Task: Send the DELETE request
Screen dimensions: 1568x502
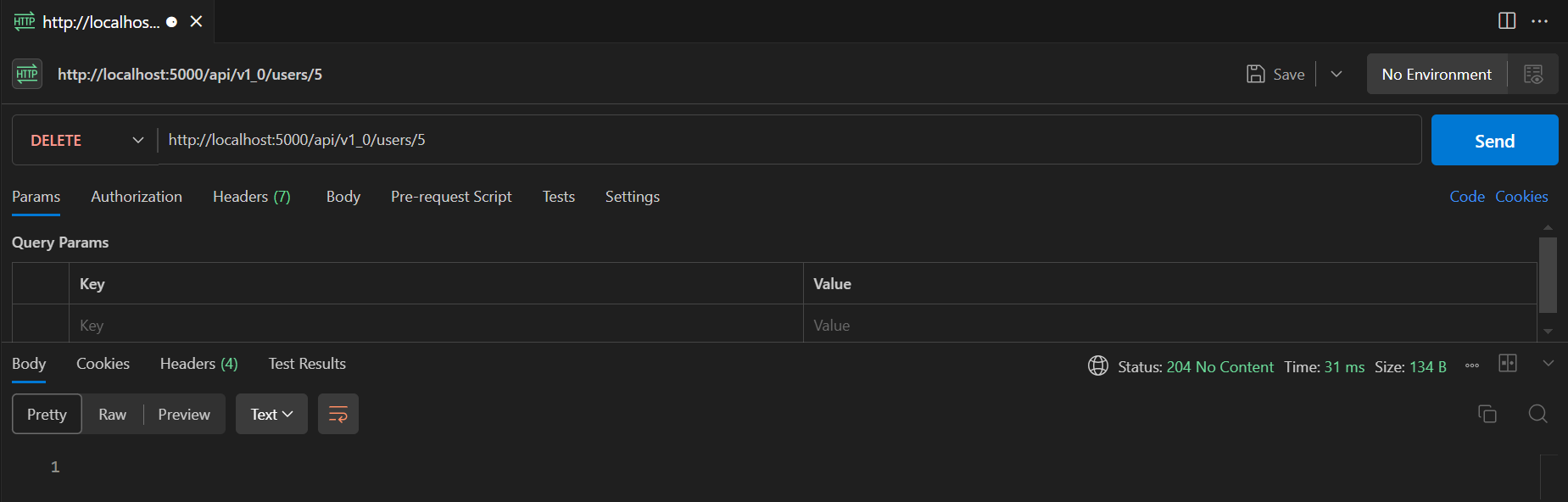Action: (x=1494, y=140)
